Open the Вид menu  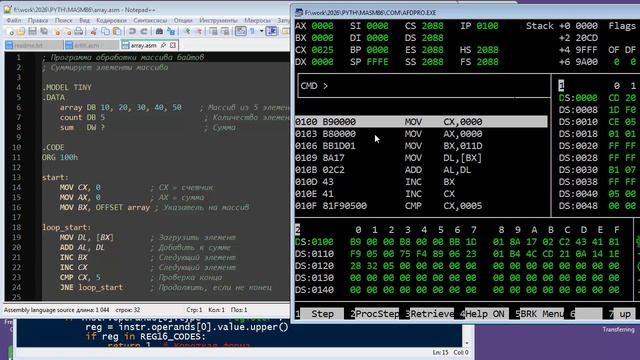click(84, 20)
